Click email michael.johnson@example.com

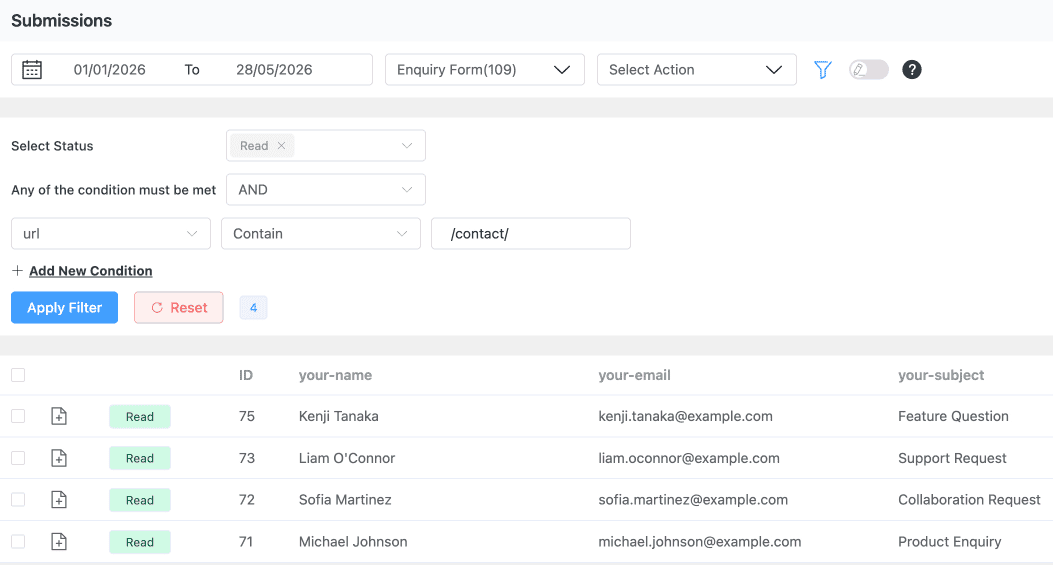tap(700, 541)
